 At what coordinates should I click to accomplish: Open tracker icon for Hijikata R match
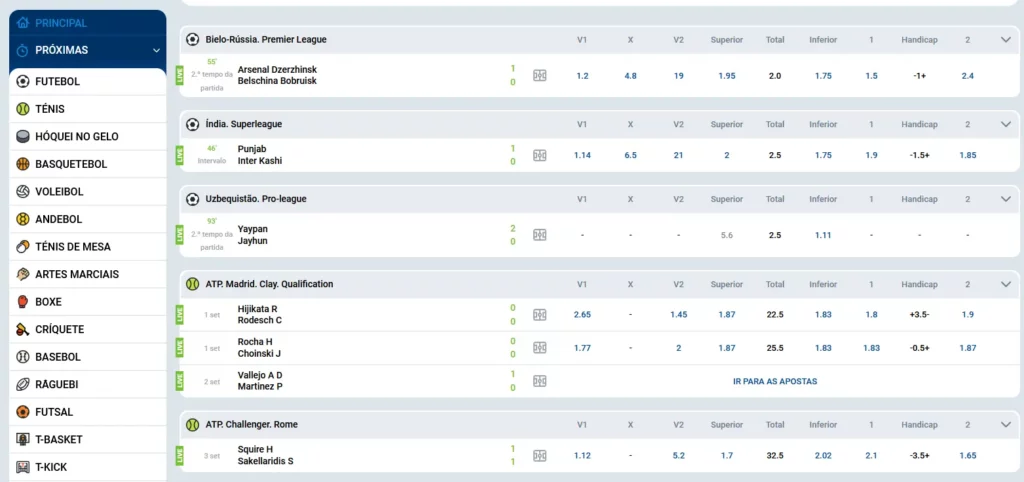click(x=539, y=315)
